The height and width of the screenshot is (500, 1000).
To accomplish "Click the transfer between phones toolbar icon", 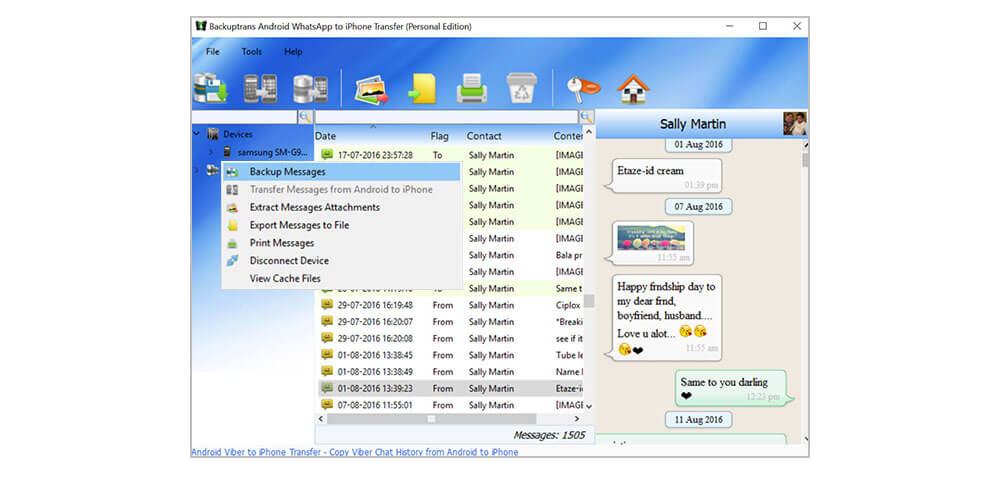I will [260, 89].
